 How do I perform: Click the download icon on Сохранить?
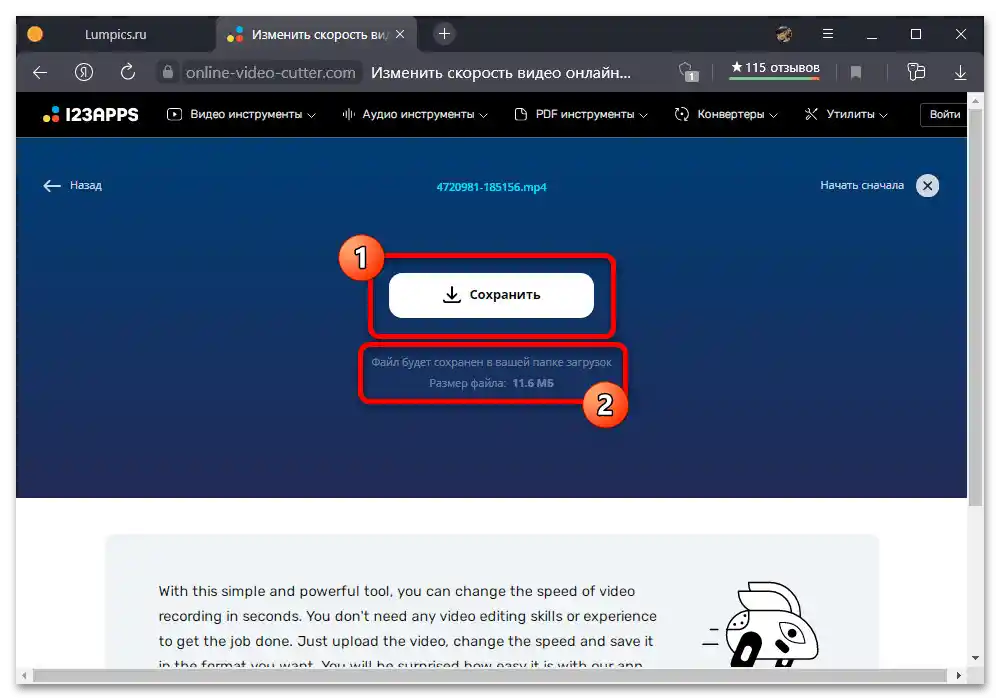[452, 295]
